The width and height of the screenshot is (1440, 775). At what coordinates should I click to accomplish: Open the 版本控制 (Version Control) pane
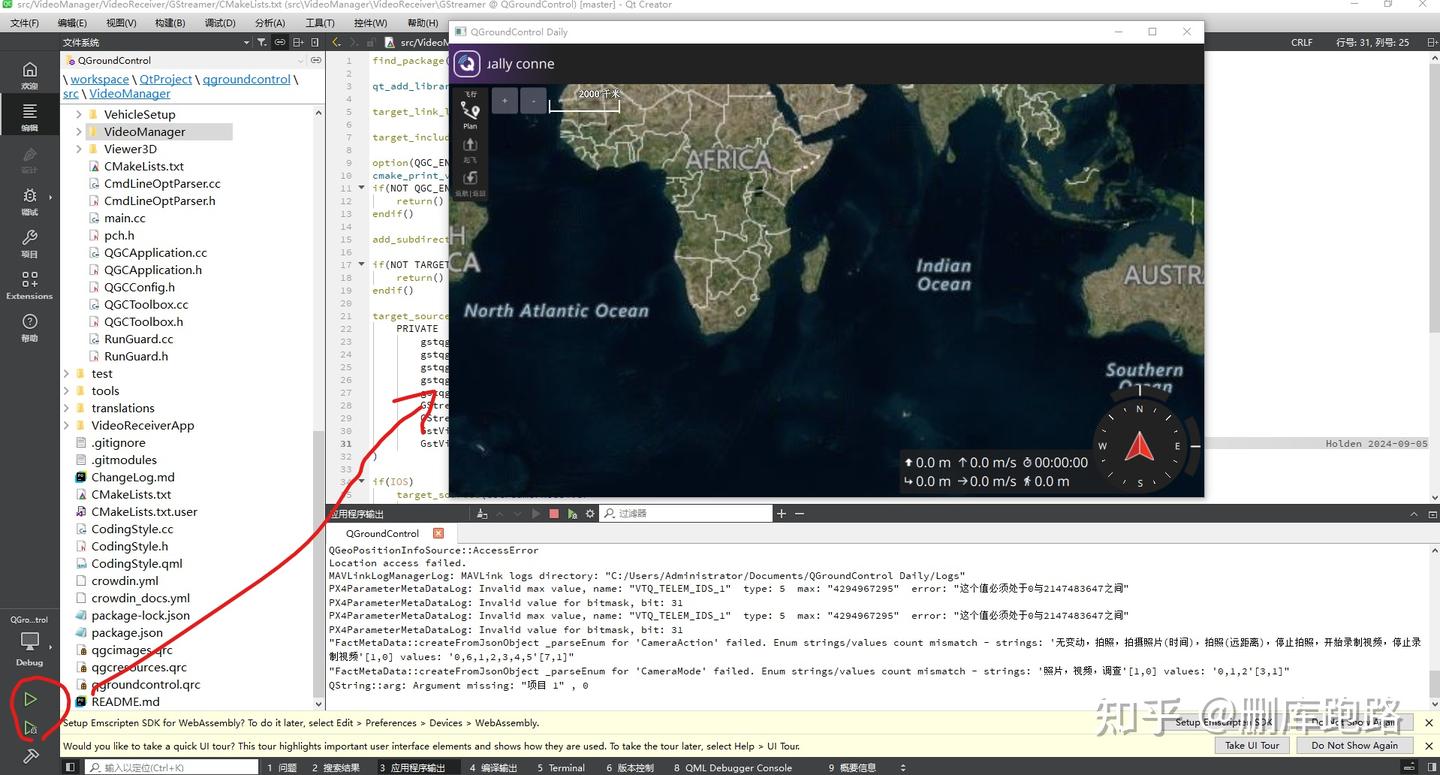[x=630, y=767]
